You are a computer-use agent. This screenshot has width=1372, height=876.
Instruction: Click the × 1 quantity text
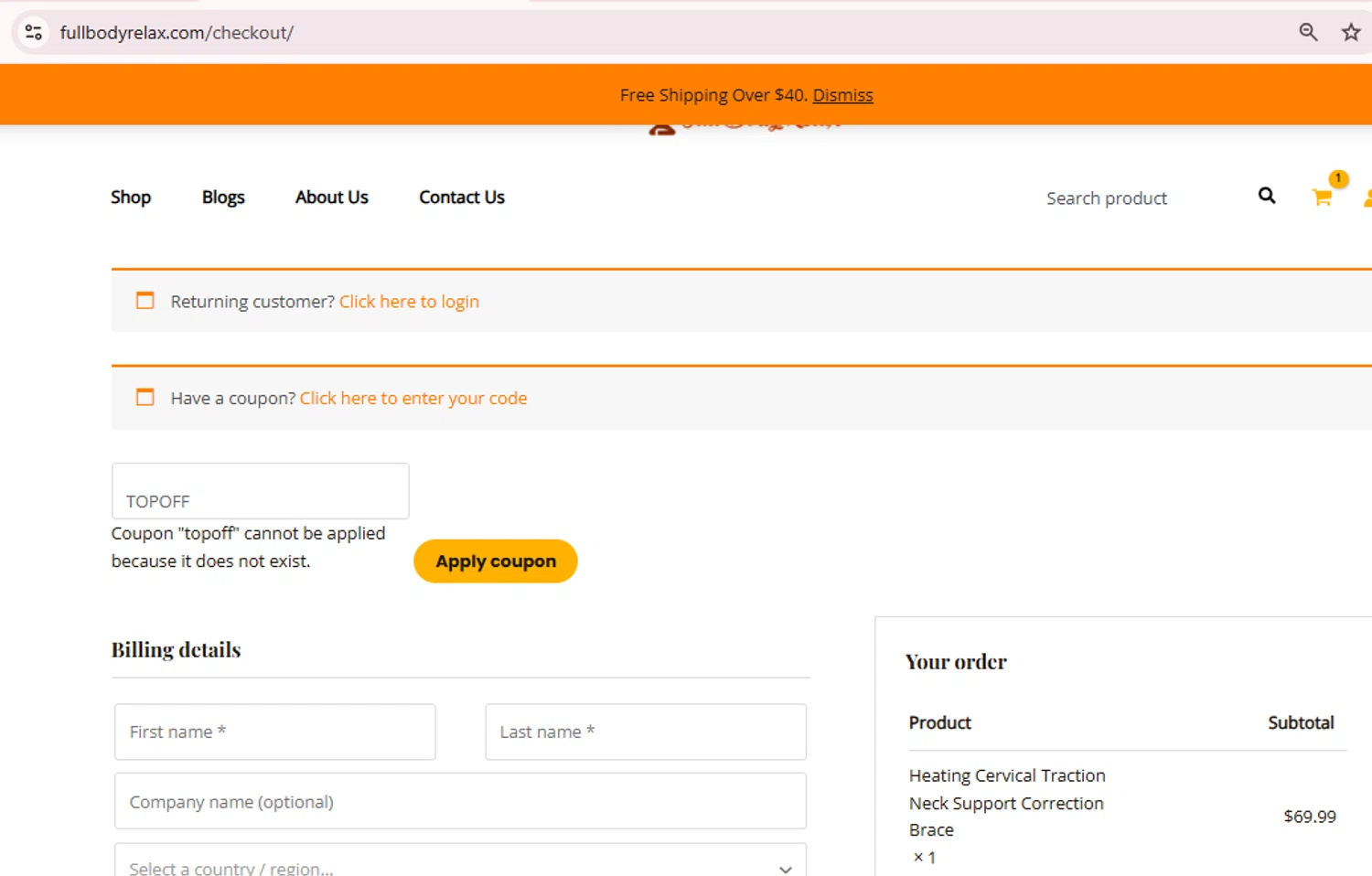click(x=925, y=858)
